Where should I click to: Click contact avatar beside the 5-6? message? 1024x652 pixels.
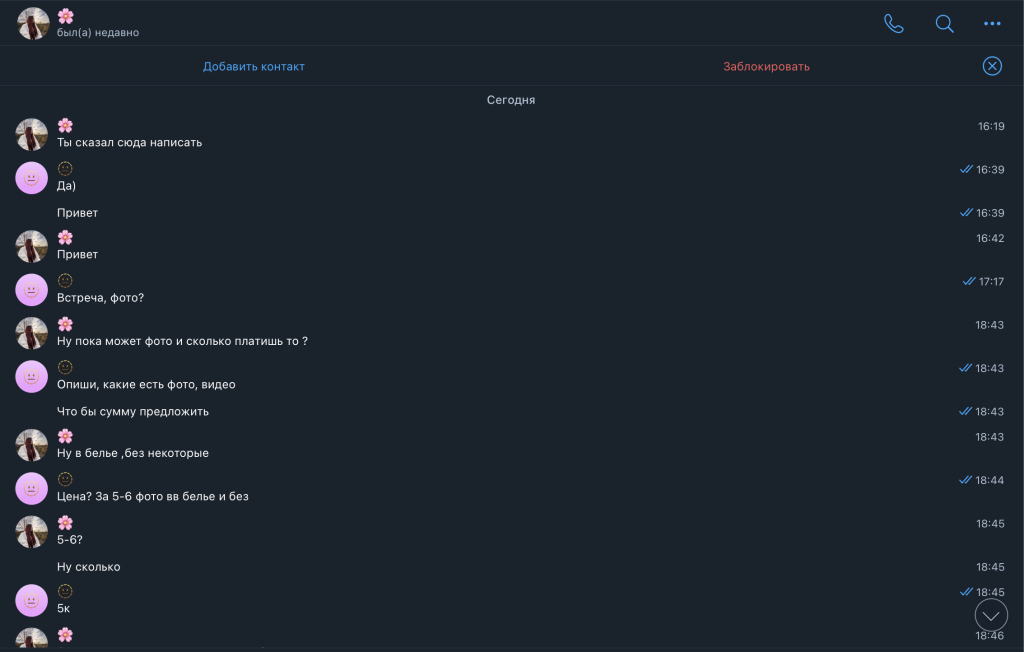click(x=32, y=531)
